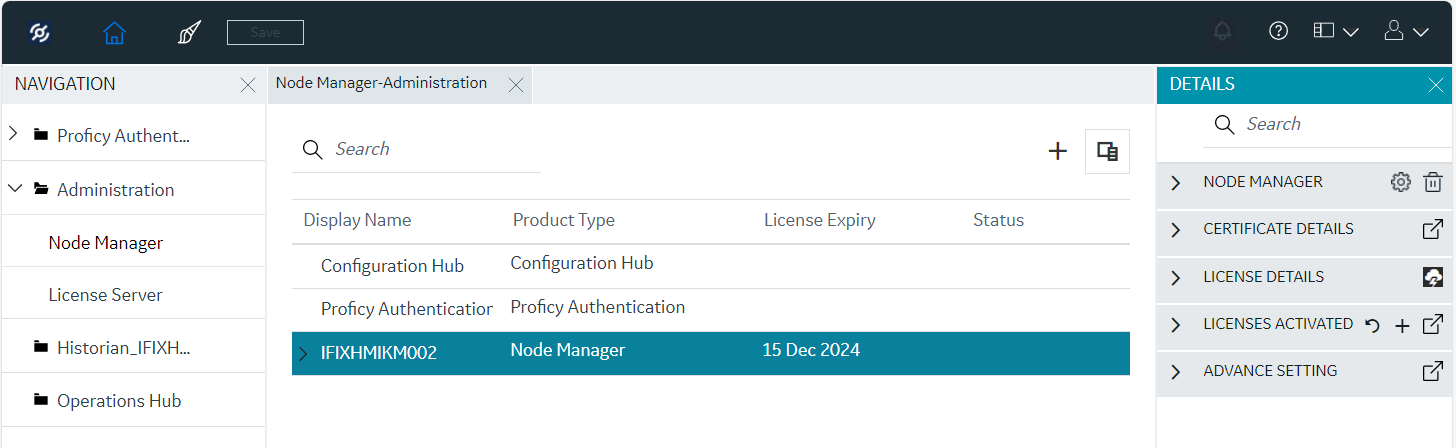Add a license with Licenses Activated plus
The image size is (1456, 448).
[1402, 325]
